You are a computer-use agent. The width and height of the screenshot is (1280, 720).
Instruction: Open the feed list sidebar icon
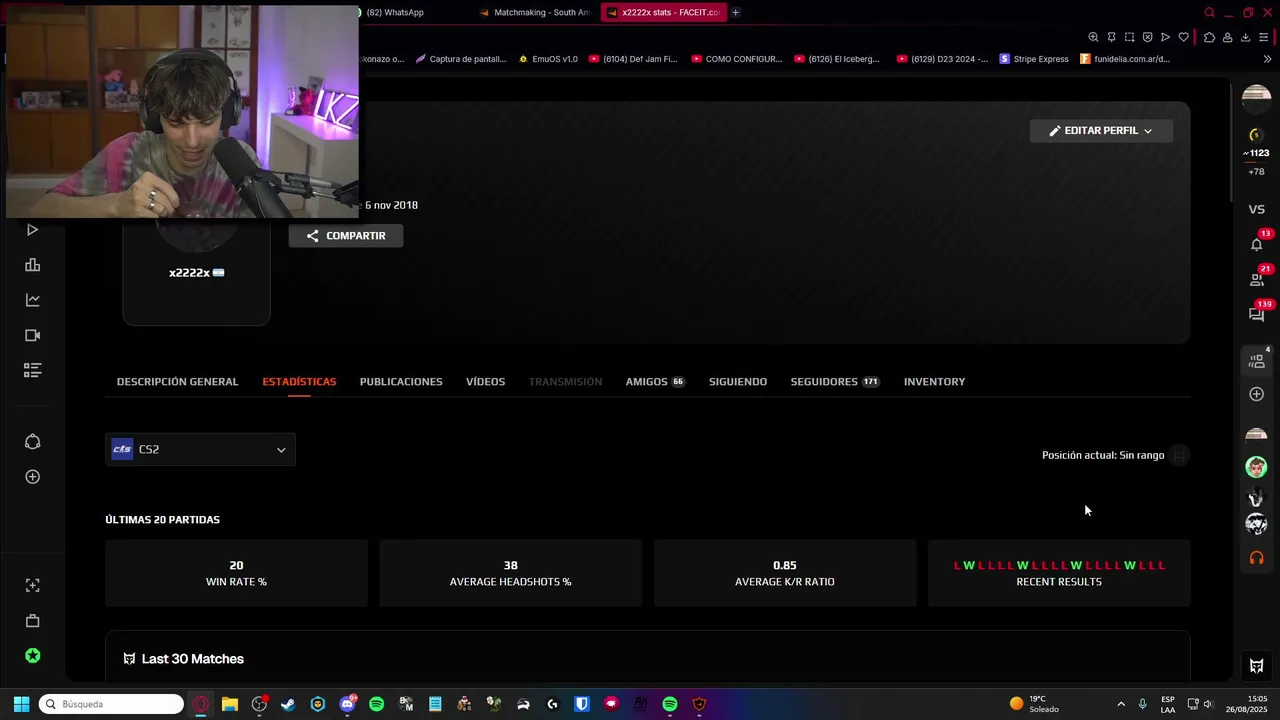pos(32,371)
